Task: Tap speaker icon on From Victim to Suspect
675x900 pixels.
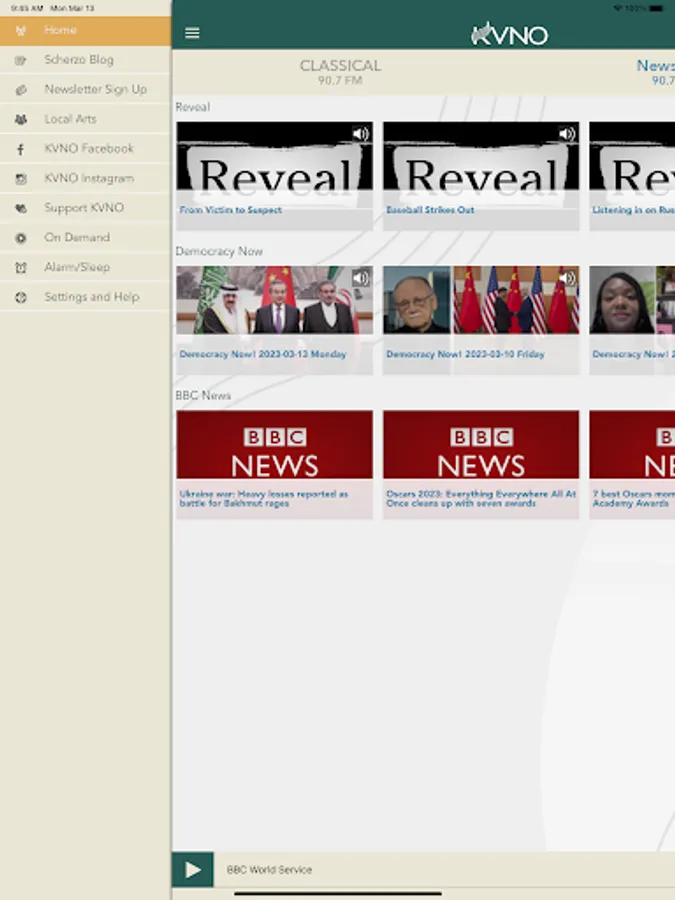Action: (x=360, y=134)
